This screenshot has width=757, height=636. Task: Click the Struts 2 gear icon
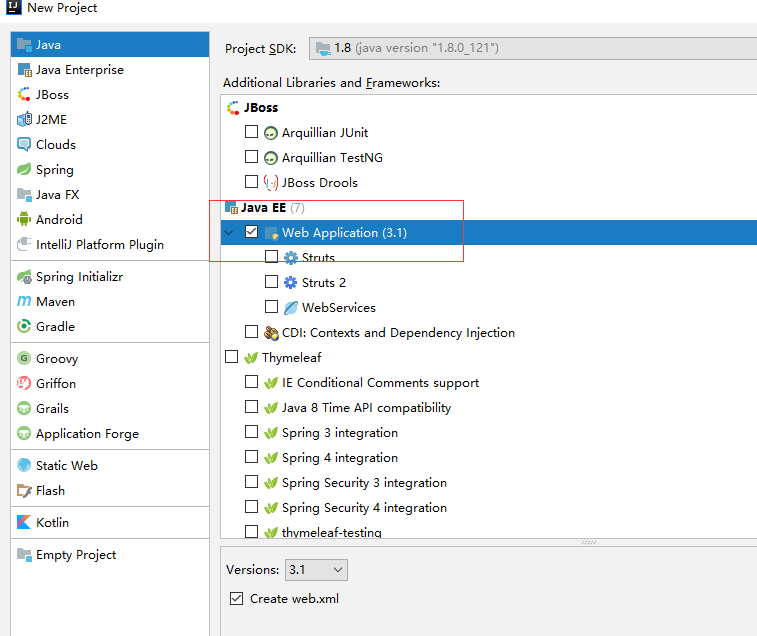[x=291, y=283]
